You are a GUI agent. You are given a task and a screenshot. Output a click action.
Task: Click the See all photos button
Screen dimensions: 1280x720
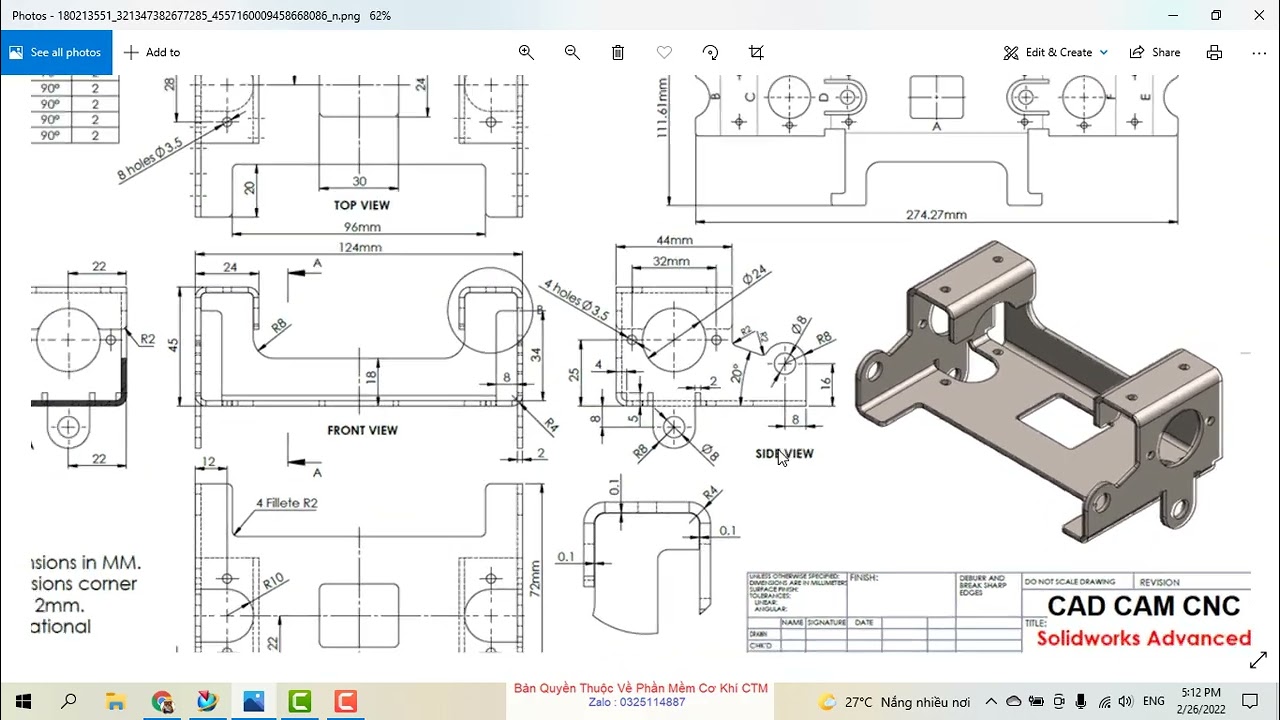pyautogui.click(x=56, y=52)
